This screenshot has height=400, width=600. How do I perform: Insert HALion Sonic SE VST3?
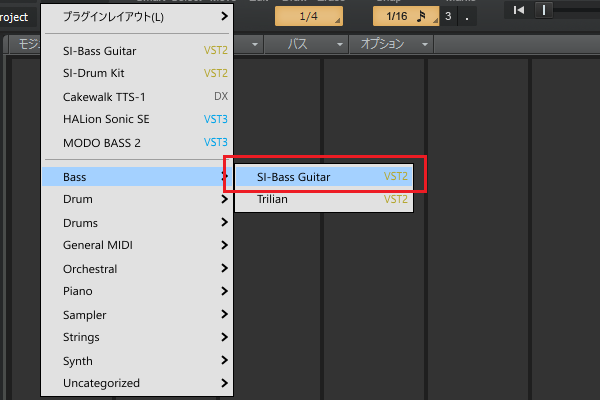tap(137, 119)
